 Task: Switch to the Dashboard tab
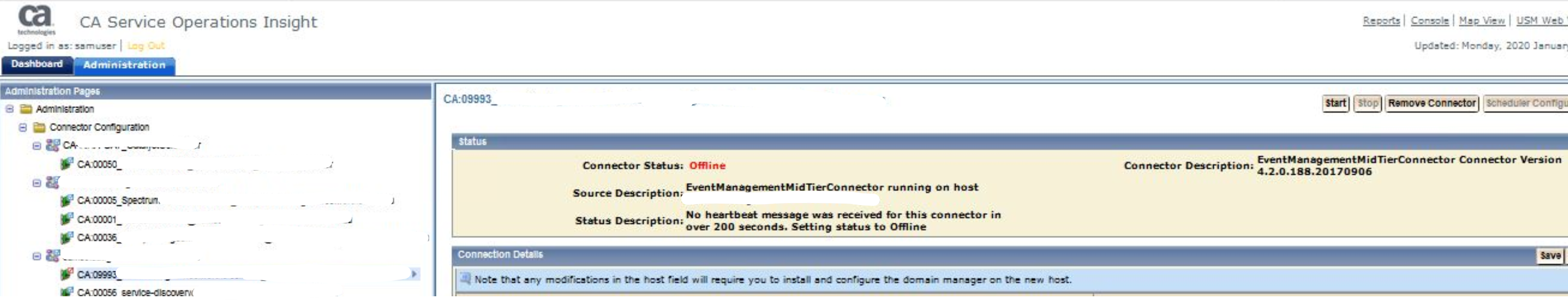(x=37, y=65)
